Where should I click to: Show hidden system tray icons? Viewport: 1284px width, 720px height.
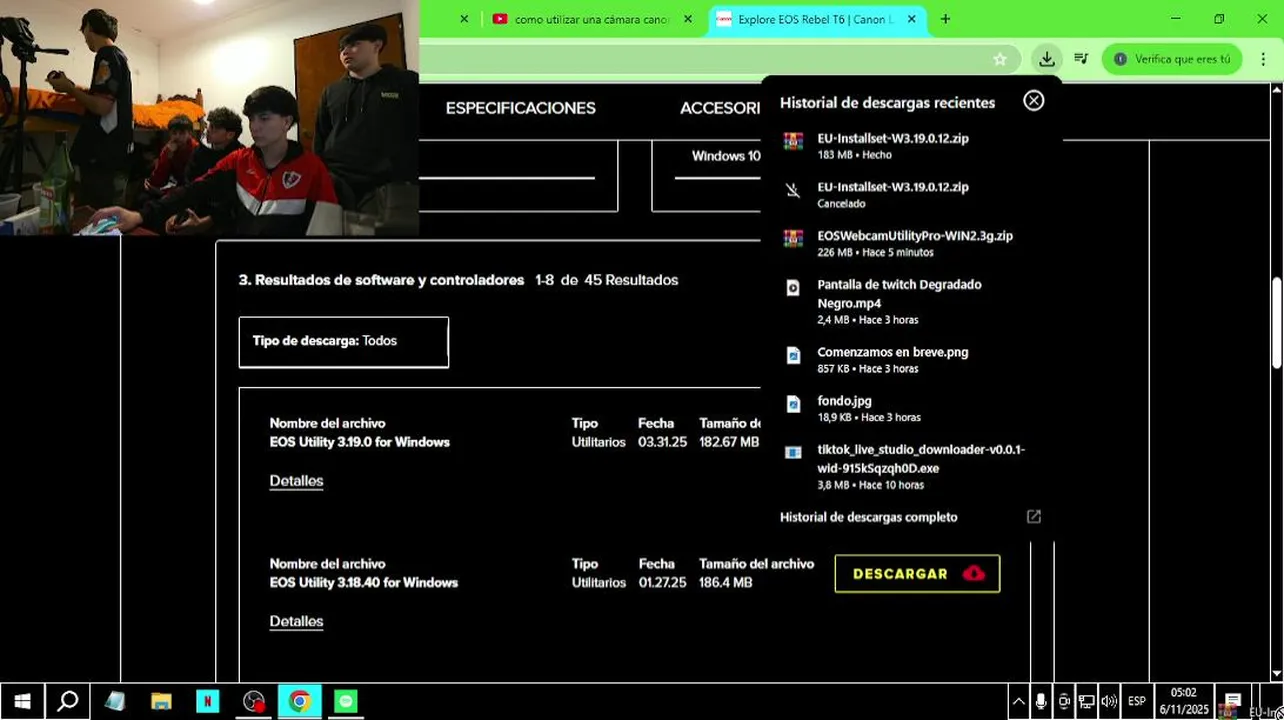(1018, 702)
